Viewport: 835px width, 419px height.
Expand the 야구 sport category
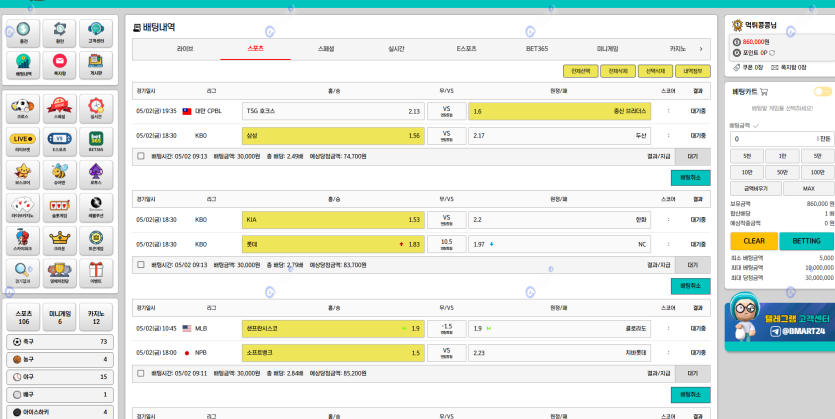(60, 377)
